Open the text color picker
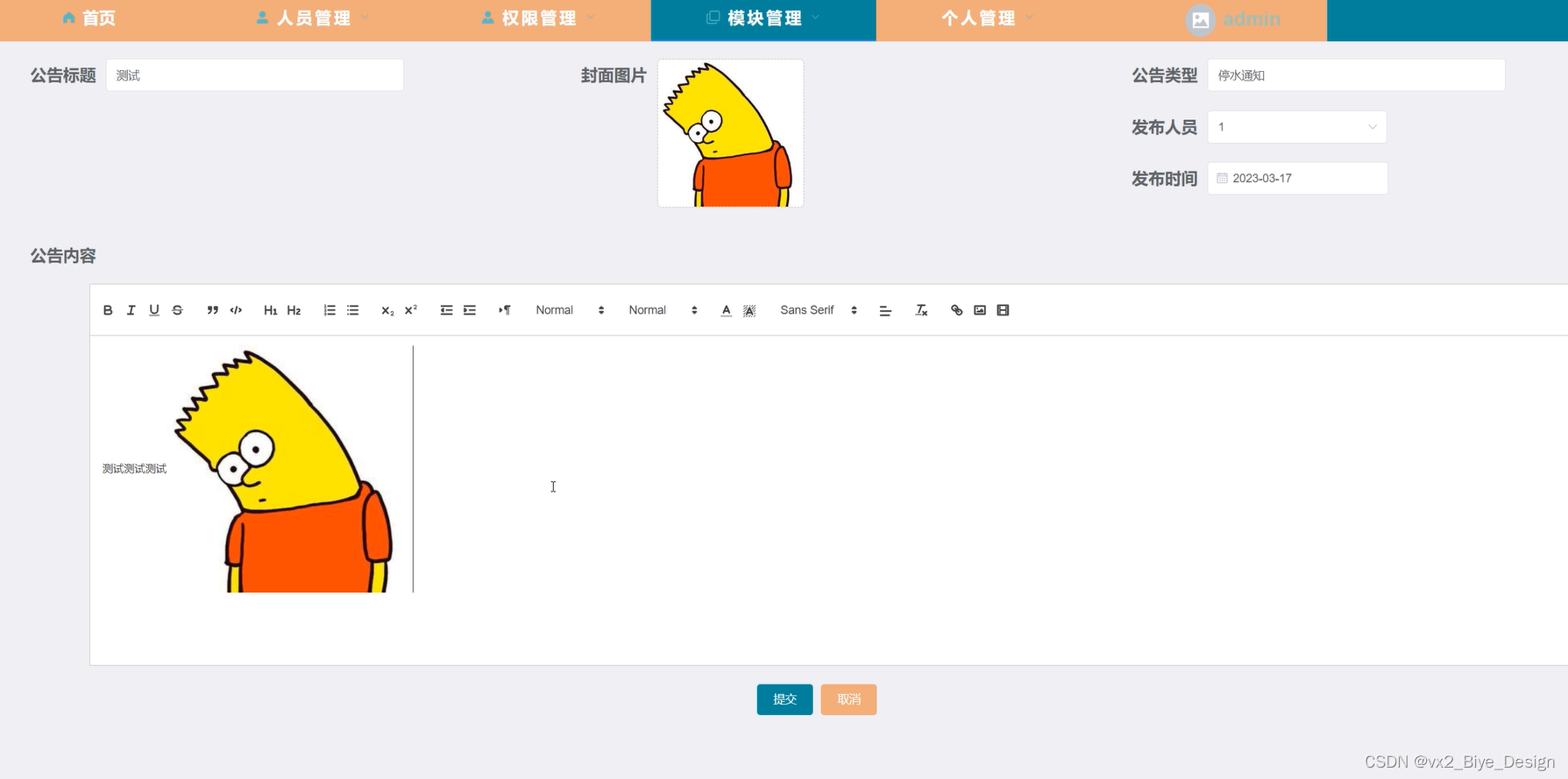Viewport: 1568px width, 779px height. click(726, 310)
